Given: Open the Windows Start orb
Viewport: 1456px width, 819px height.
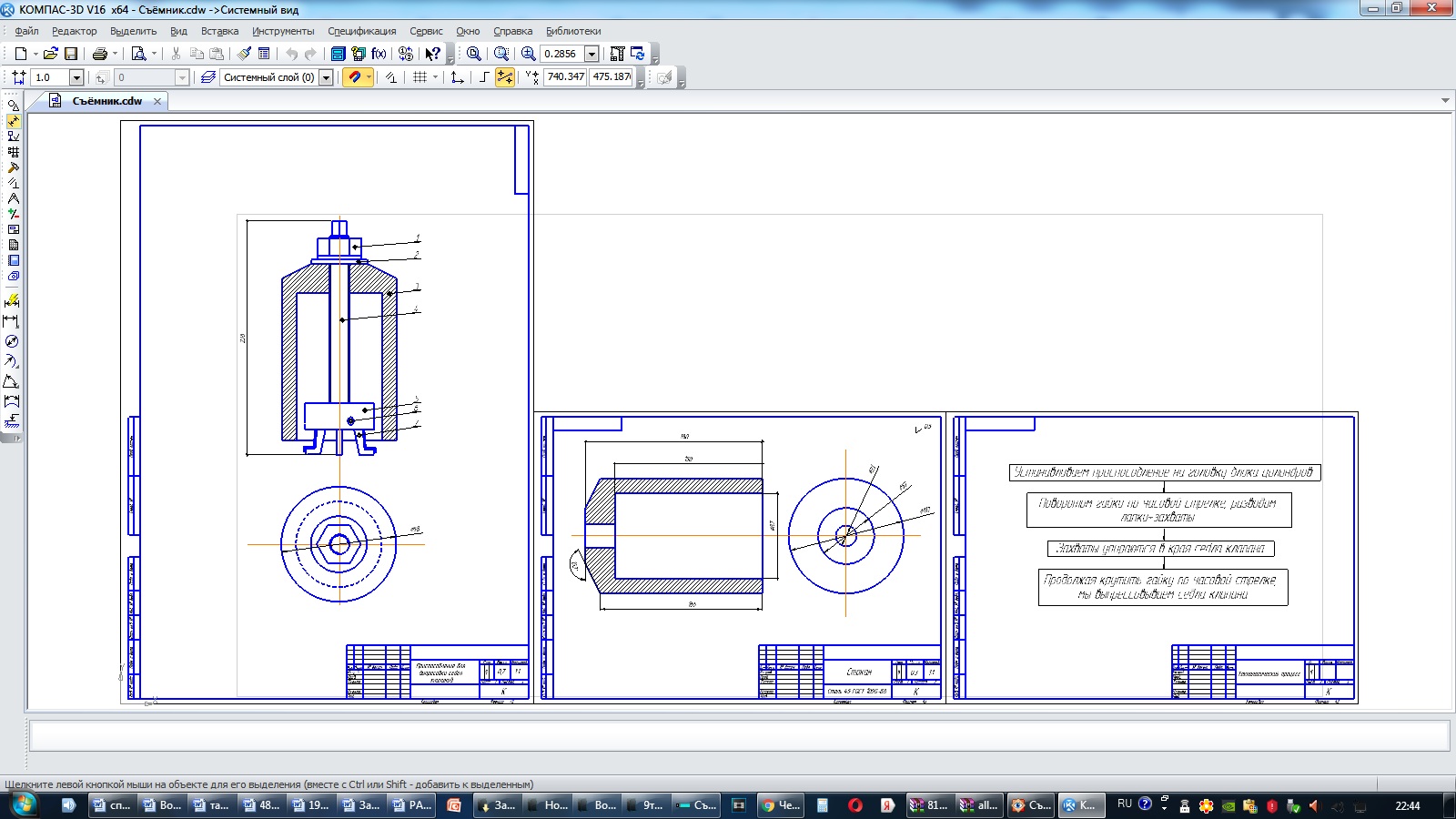Looking at the screenshot, I should tap(24, 804).
